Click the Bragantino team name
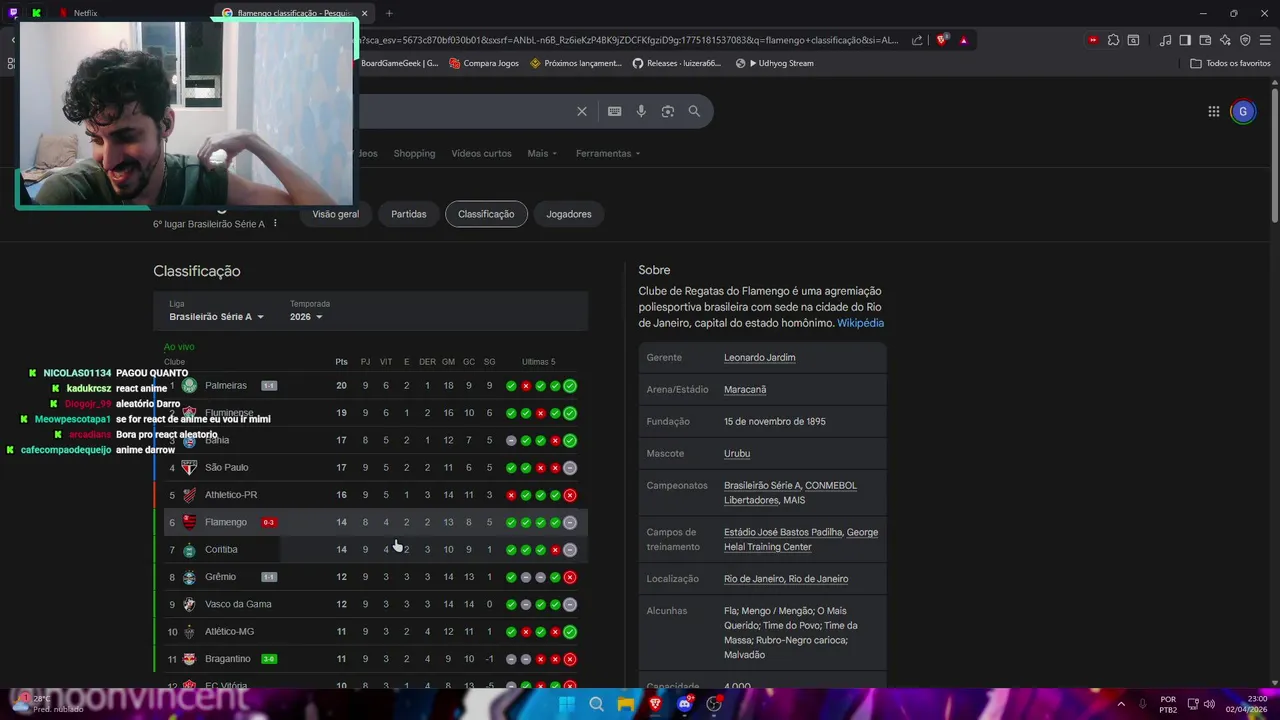 pyautogui.click(x=227, y=659)
